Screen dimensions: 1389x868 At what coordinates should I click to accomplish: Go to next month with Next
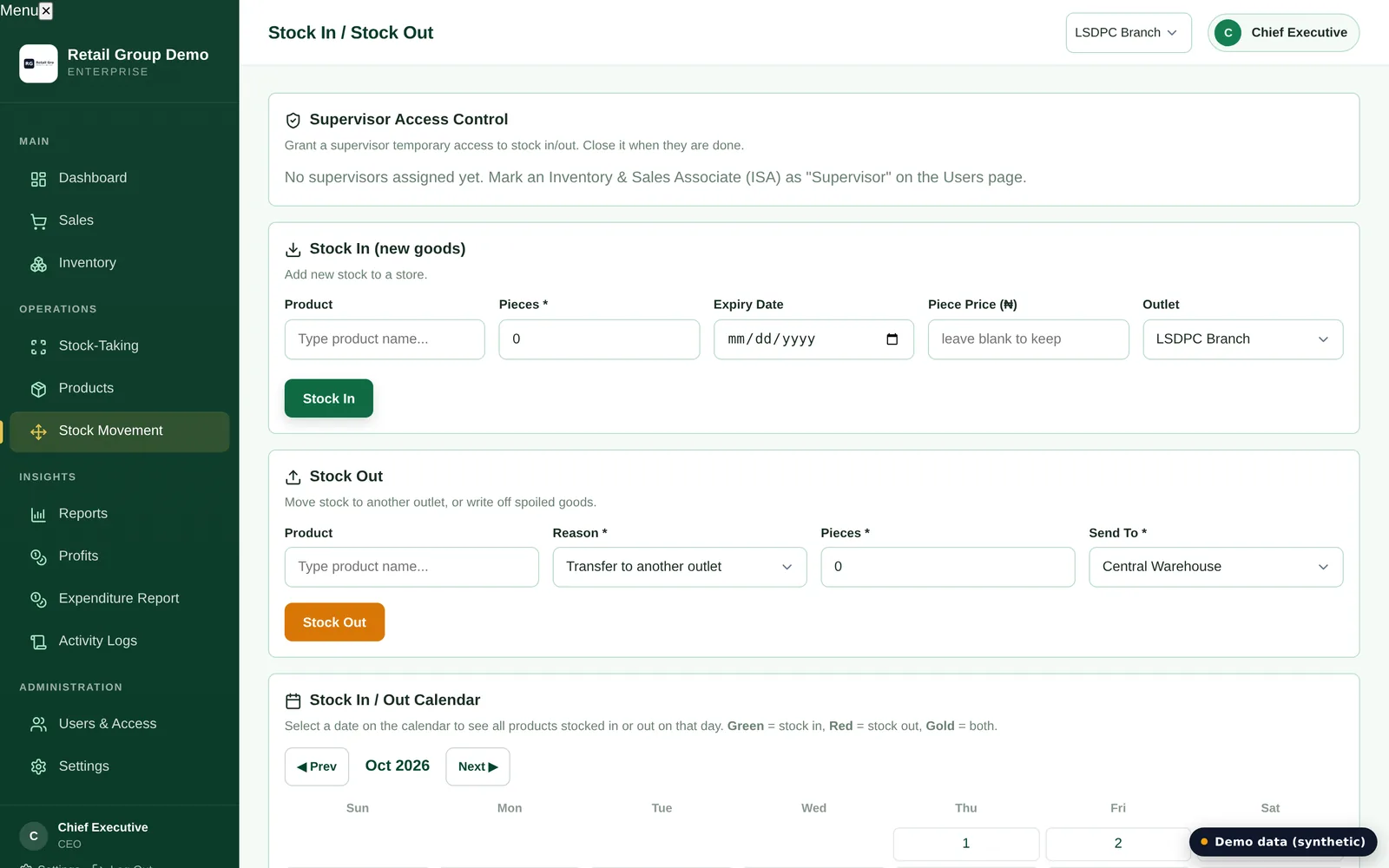(x=477, y=766)
